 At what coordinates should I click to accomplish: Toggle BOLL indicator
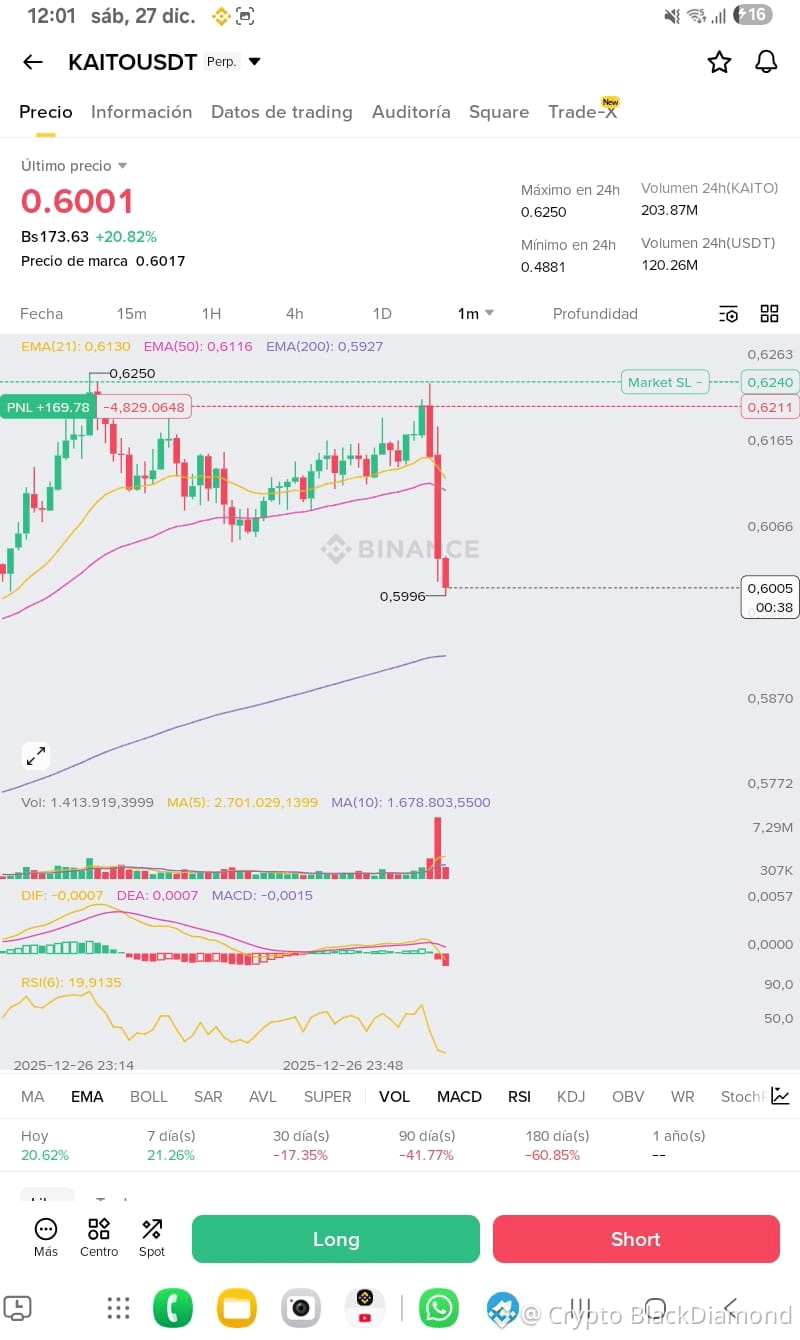coord(149,1097)
